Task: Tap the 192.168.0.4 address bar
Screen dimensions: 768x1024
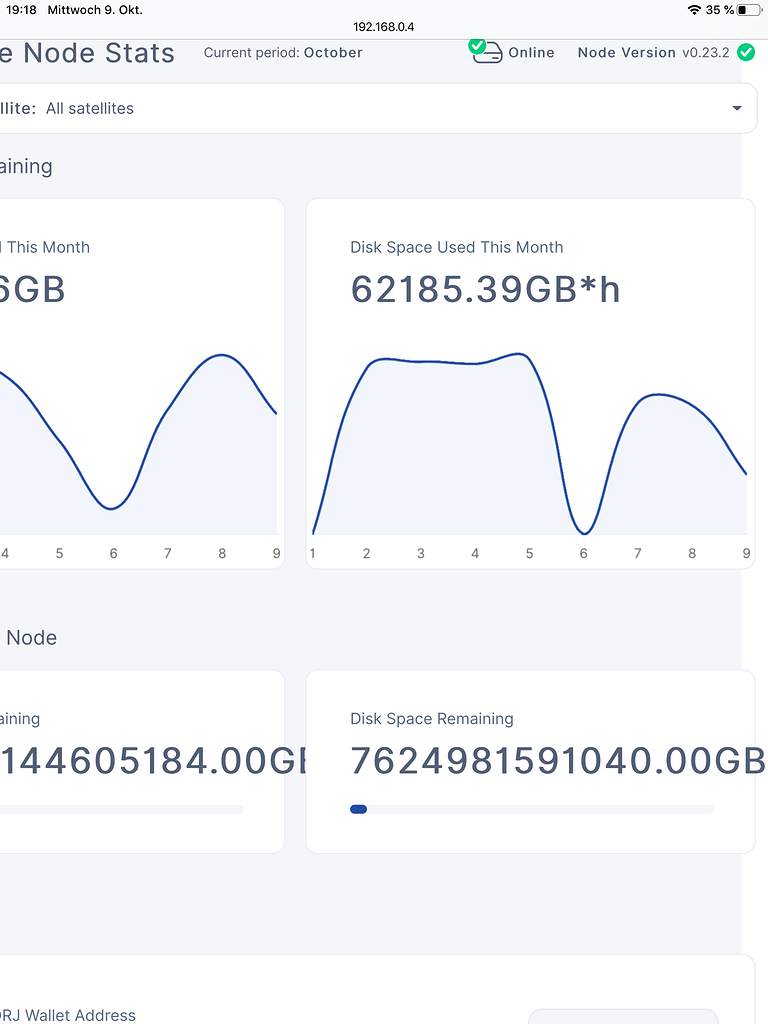Action: tap(384, 27)
